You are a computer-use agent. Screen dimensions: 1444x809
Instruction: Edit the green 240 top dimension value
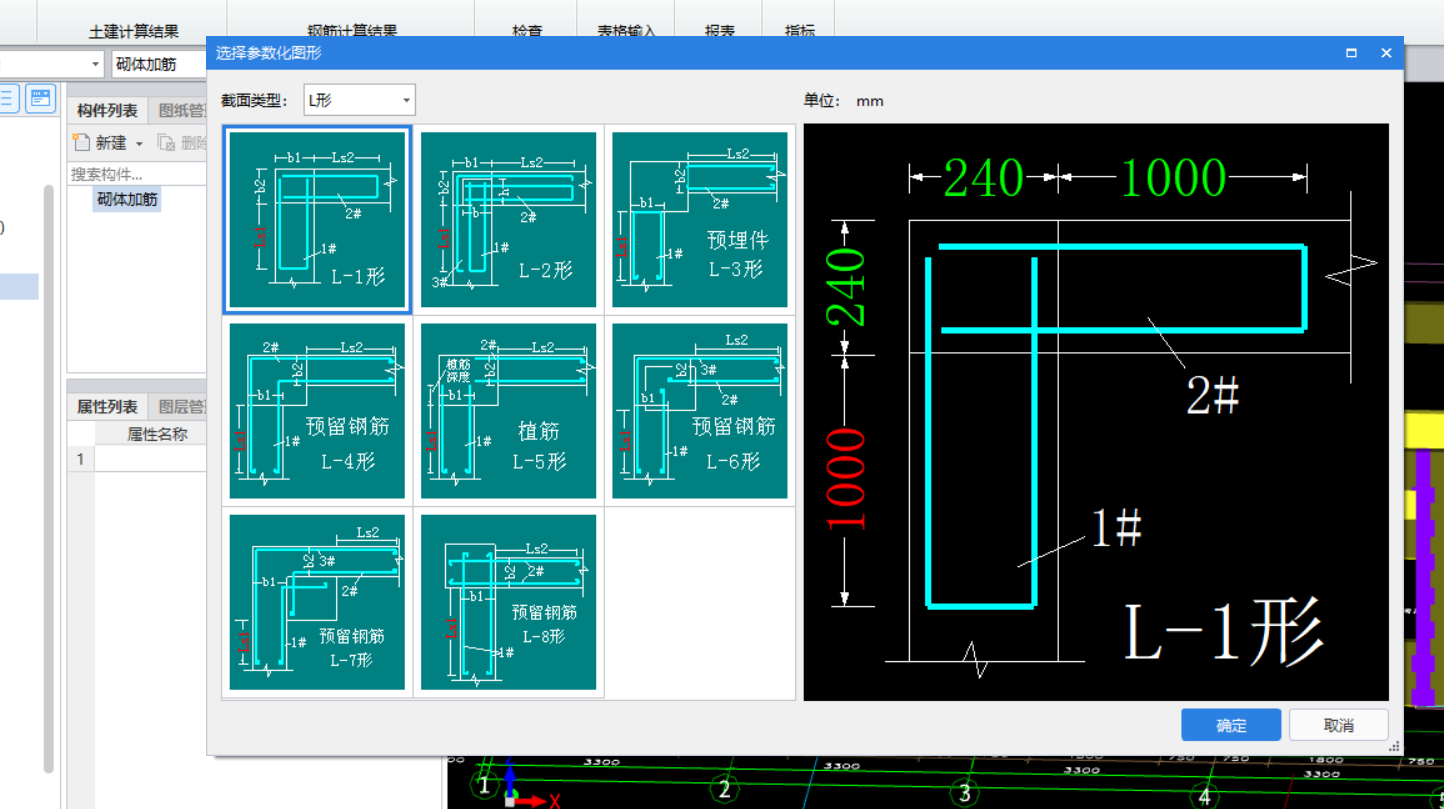(x=984, y=179)
